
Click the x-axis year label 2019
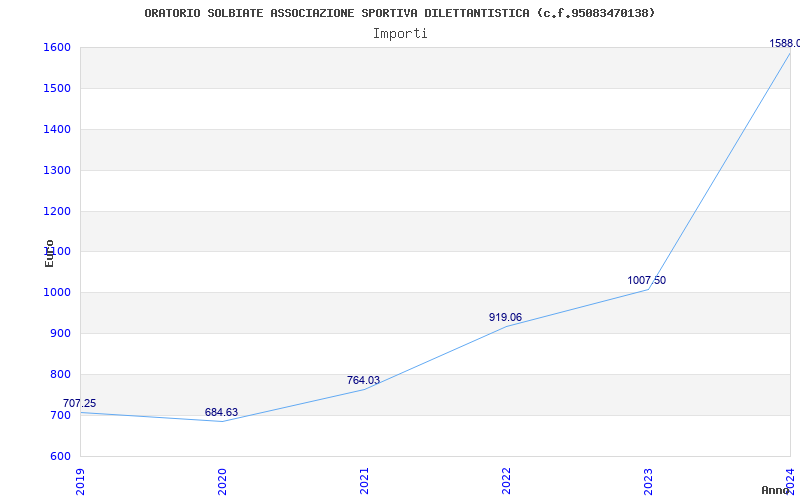(x=80, y=482)
